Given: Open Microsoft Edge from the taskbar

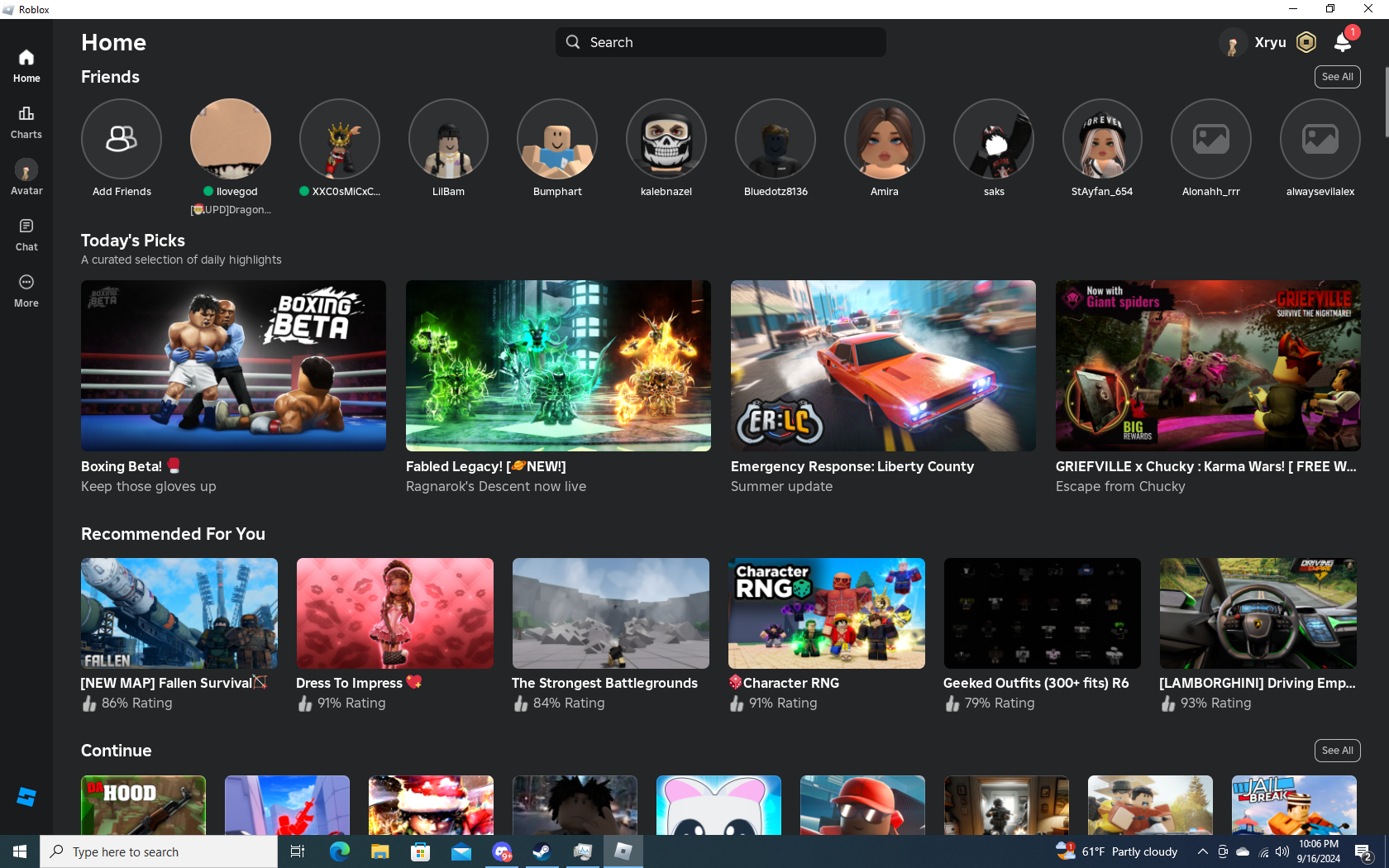Looking at the screenshot, I should pos(339,851).
